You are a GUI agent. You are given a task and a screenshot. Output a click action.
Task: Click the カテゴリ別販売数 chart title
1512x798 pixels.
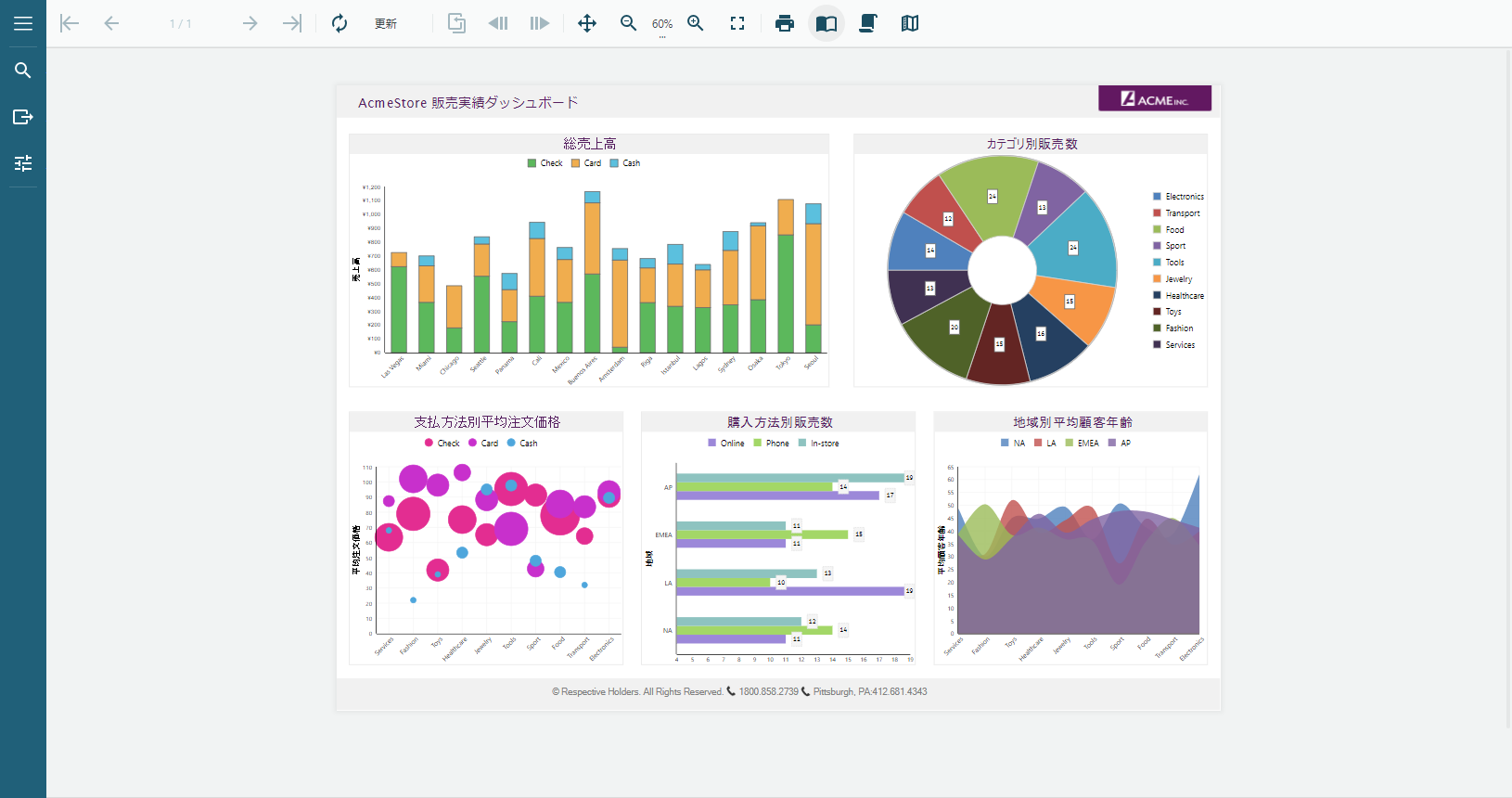[1031, 144]
